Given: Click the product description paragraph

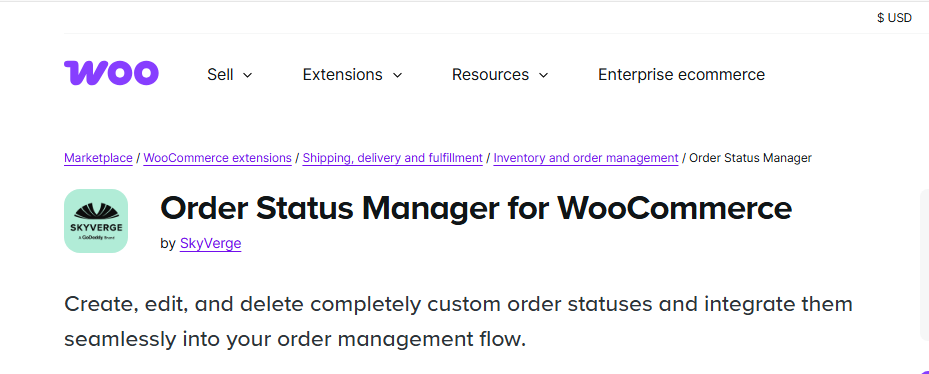Looking at the screenshot, I should click(458, 322).
